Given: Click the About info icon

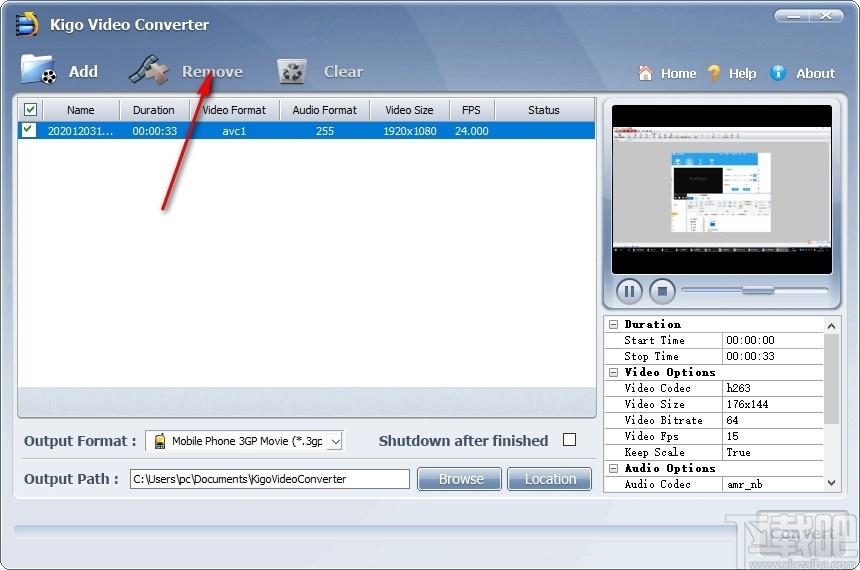Looking at the screenshot, I should coord(778,73).
